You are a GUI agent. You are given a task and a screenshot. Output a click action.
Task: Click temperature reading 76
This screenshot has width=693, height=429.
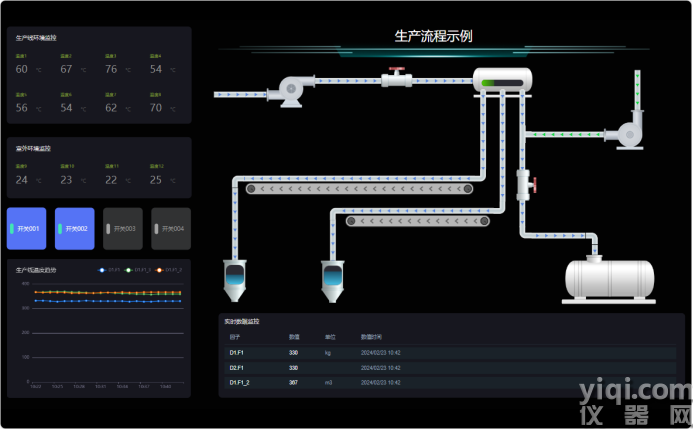click(111, 69)
